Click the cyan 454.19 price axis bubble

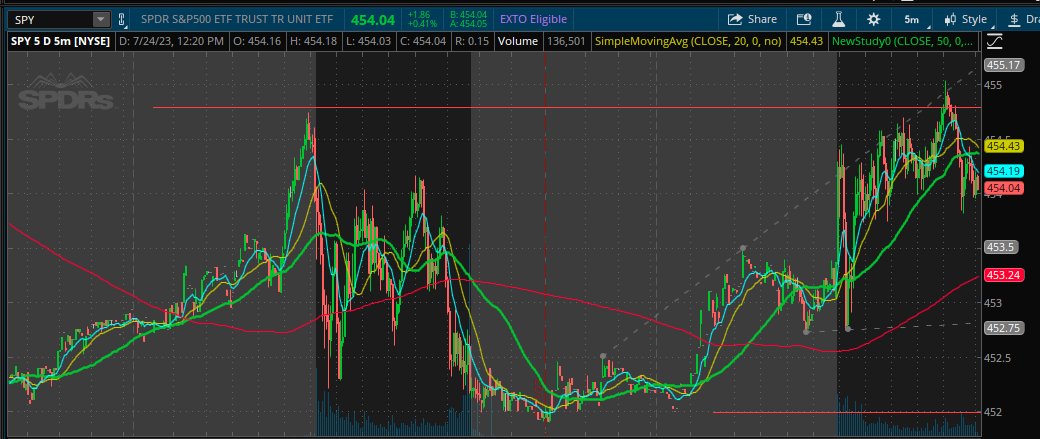pos(1003,170)
